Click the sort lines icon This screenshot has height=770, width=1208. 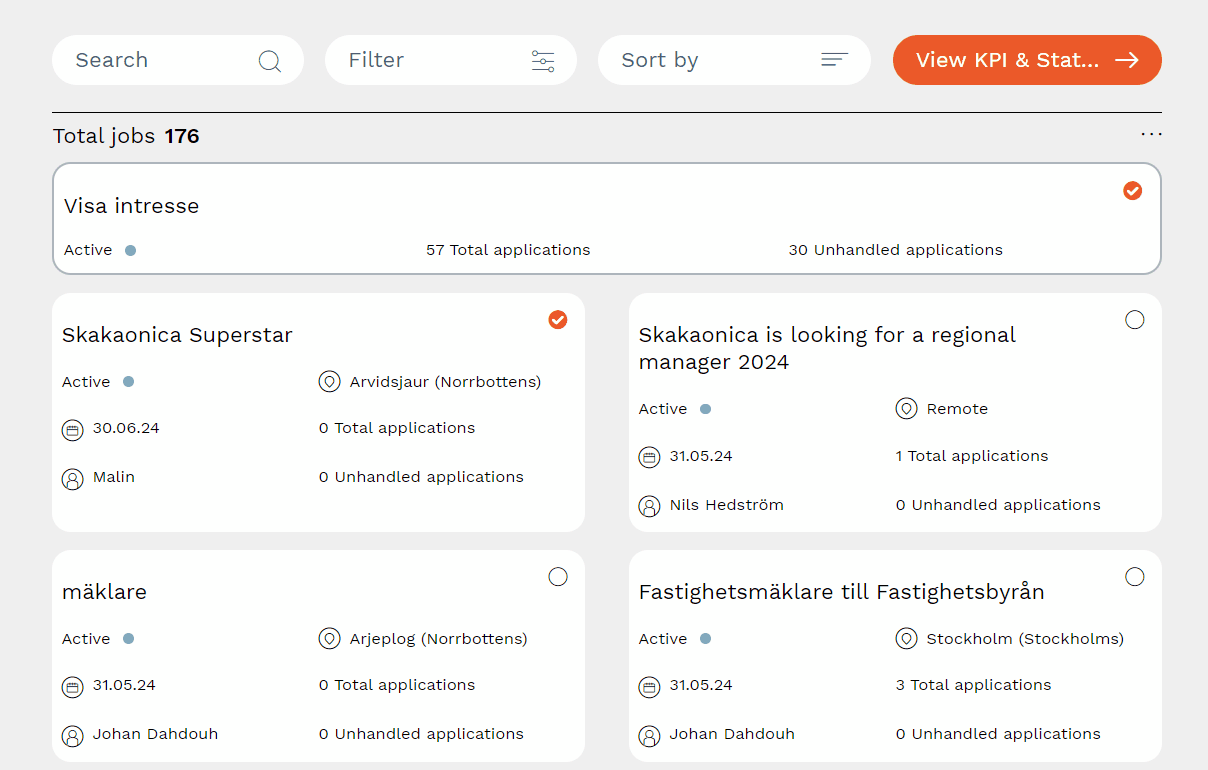point(834,60)
